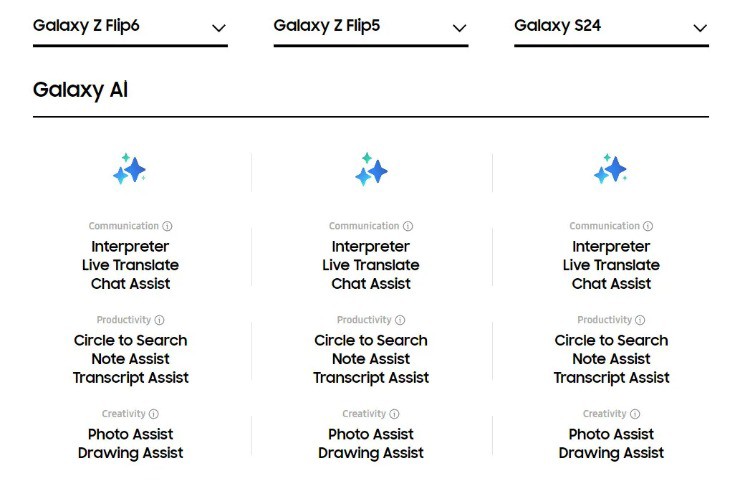Click Productivity info icon in Flip6 column

coord(160,320)
